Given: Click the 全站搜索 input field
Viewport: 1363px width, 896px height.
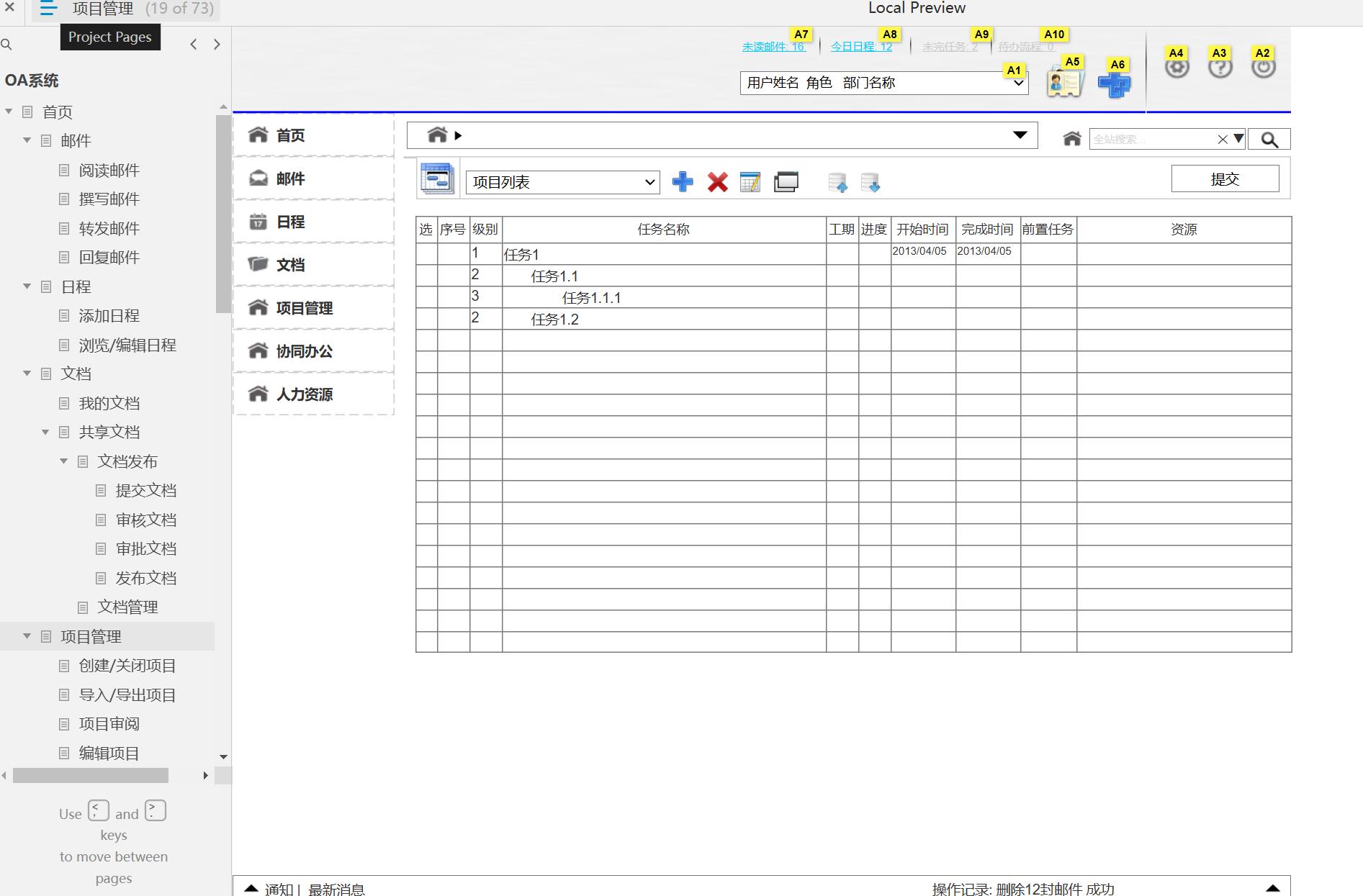Looking at the screenshot, I should [1152, 140].
